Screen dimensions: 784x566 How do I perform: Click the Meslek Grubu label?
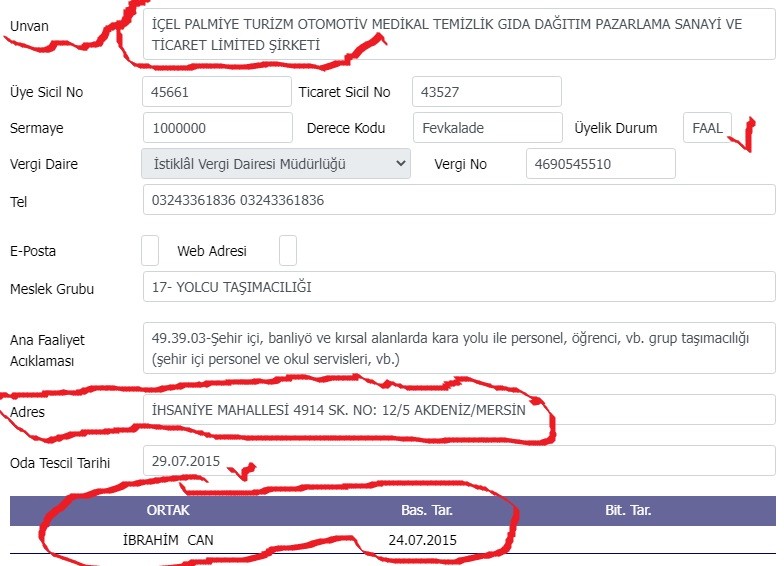[52, 289]
